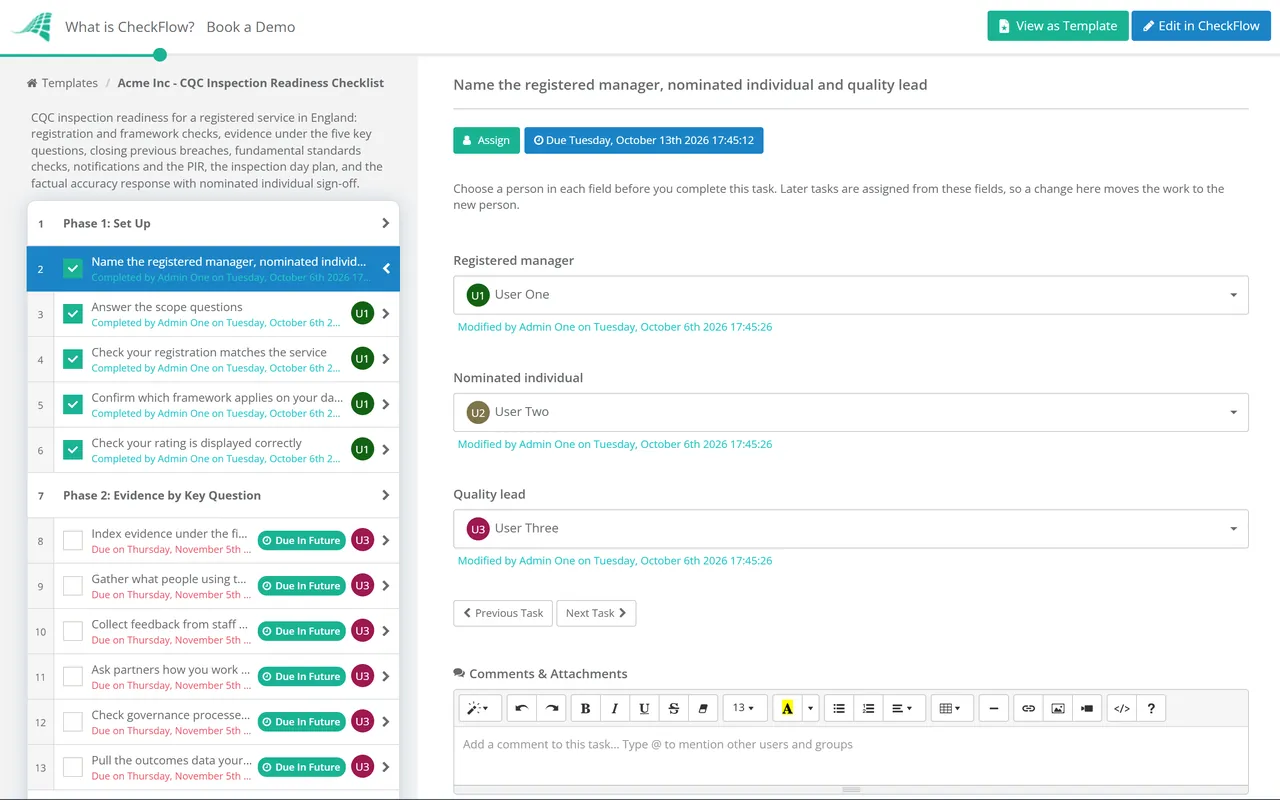Image resolution: width=1280 pixels, height=800 pixels.
Task: Toggle underline formatting in comment editor
Action: [644, 708]
